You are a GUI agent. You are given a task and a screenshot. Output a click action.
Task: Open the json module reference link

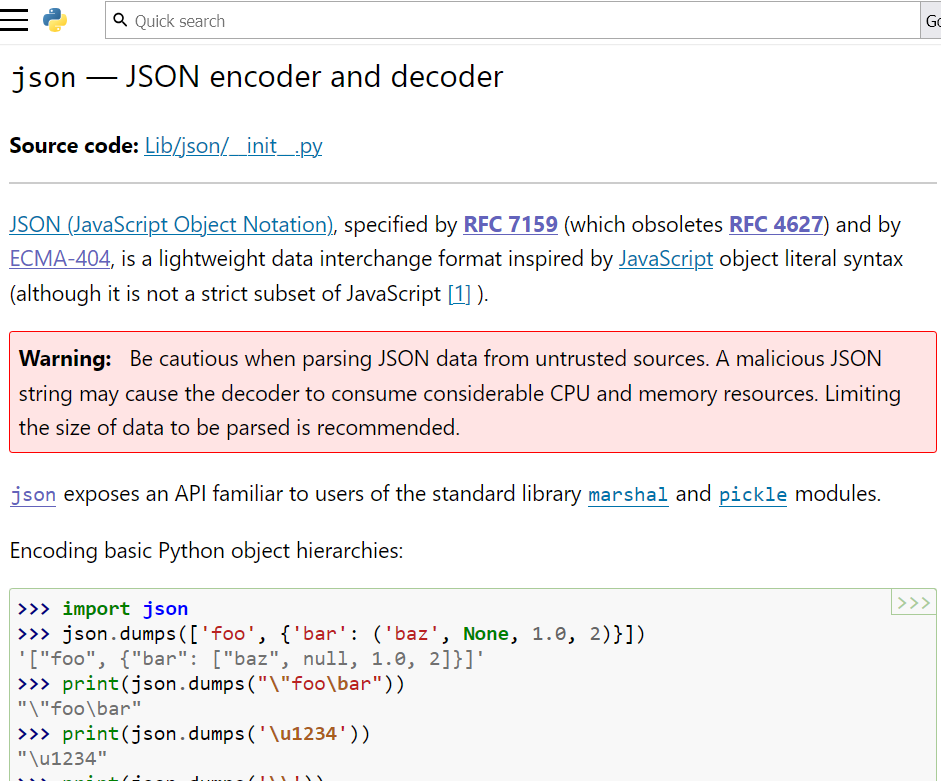pos(33,494)
